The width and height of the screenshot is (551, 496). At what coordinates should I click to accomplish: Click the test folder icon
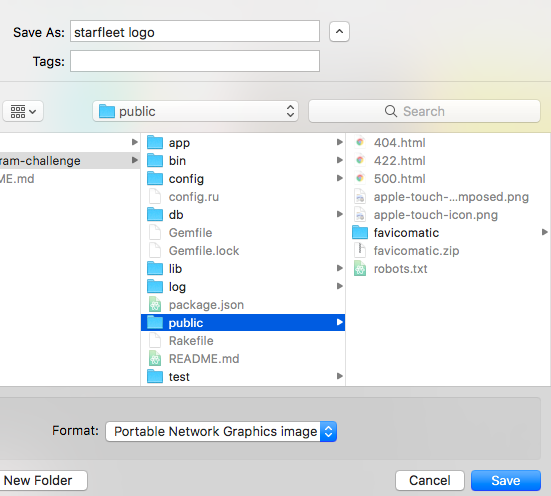tap(155, 376)
